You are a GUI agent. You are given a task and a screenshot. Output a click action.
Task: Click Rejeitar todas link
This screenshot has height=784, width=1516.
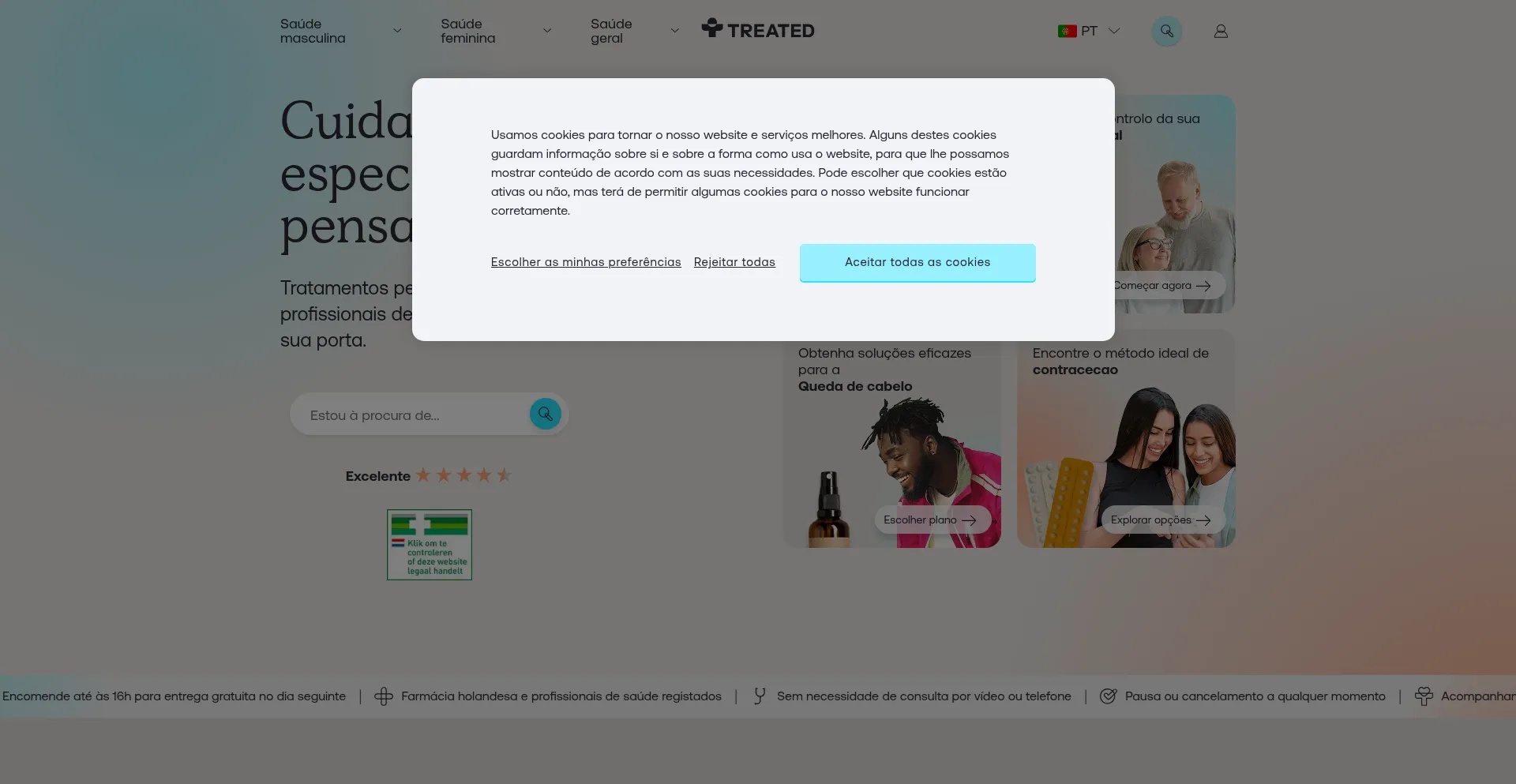click(x=734, y=262)
